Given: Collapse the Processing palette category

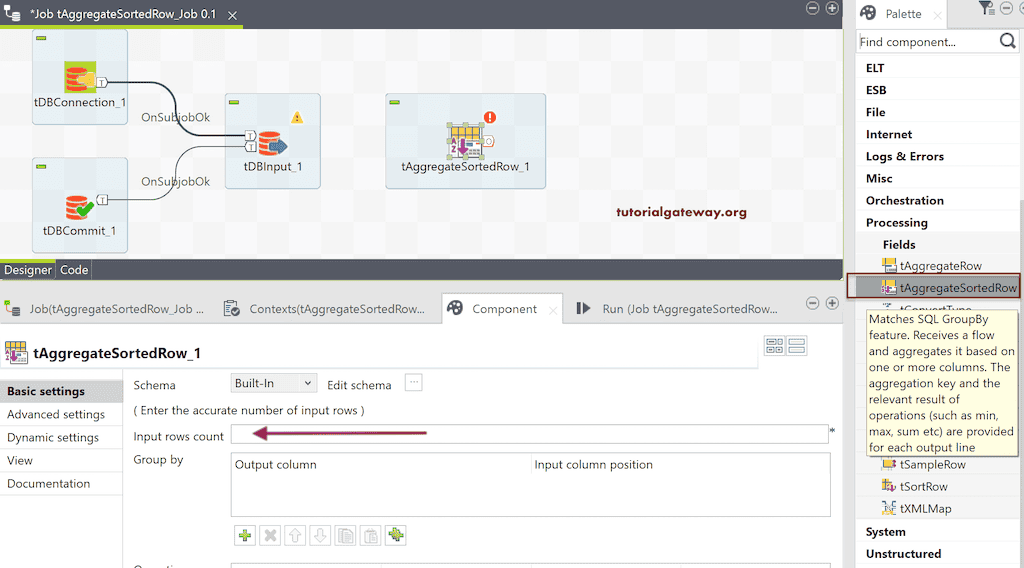Looking at the screenshot, I should coord(897,223).
